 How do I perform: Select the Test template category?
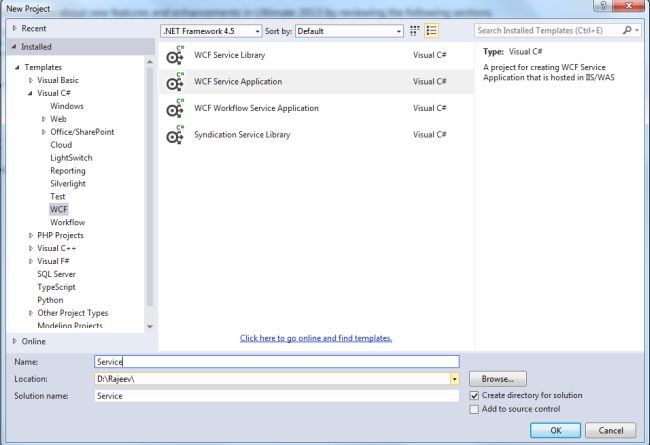click(58, 197)
